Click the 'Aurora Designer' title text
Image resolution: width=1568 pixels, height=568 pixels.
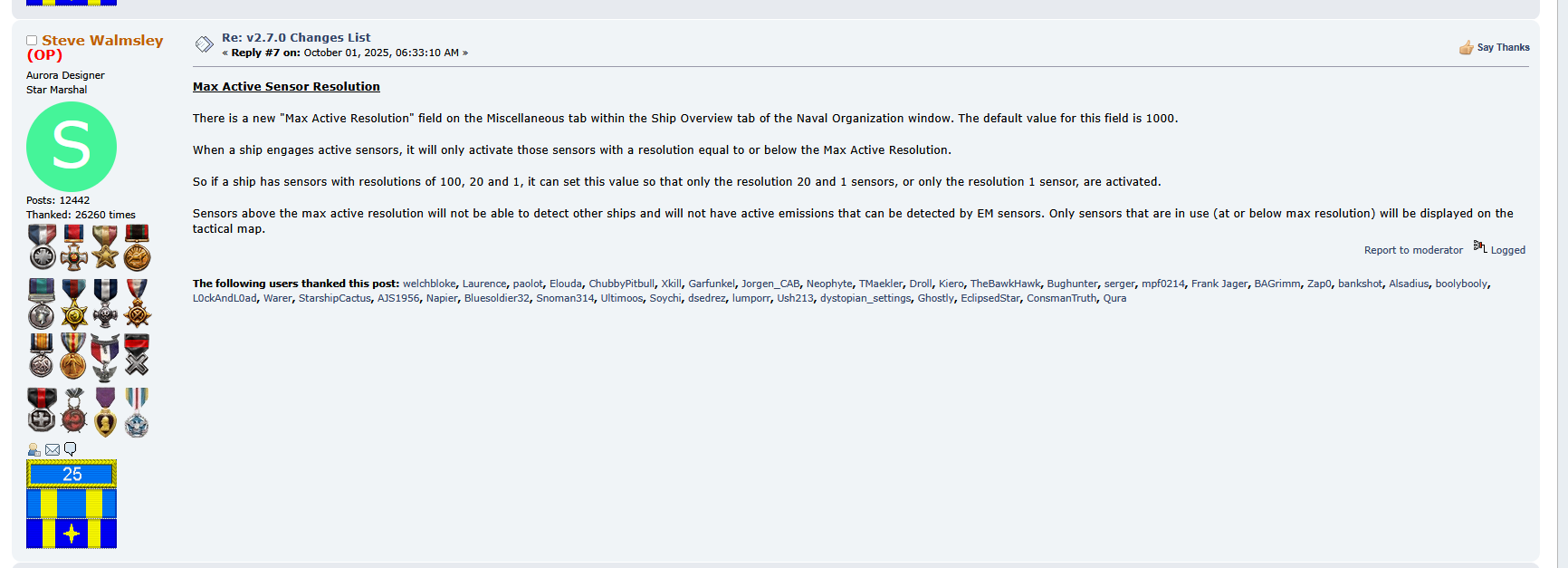tap(65, 75)
